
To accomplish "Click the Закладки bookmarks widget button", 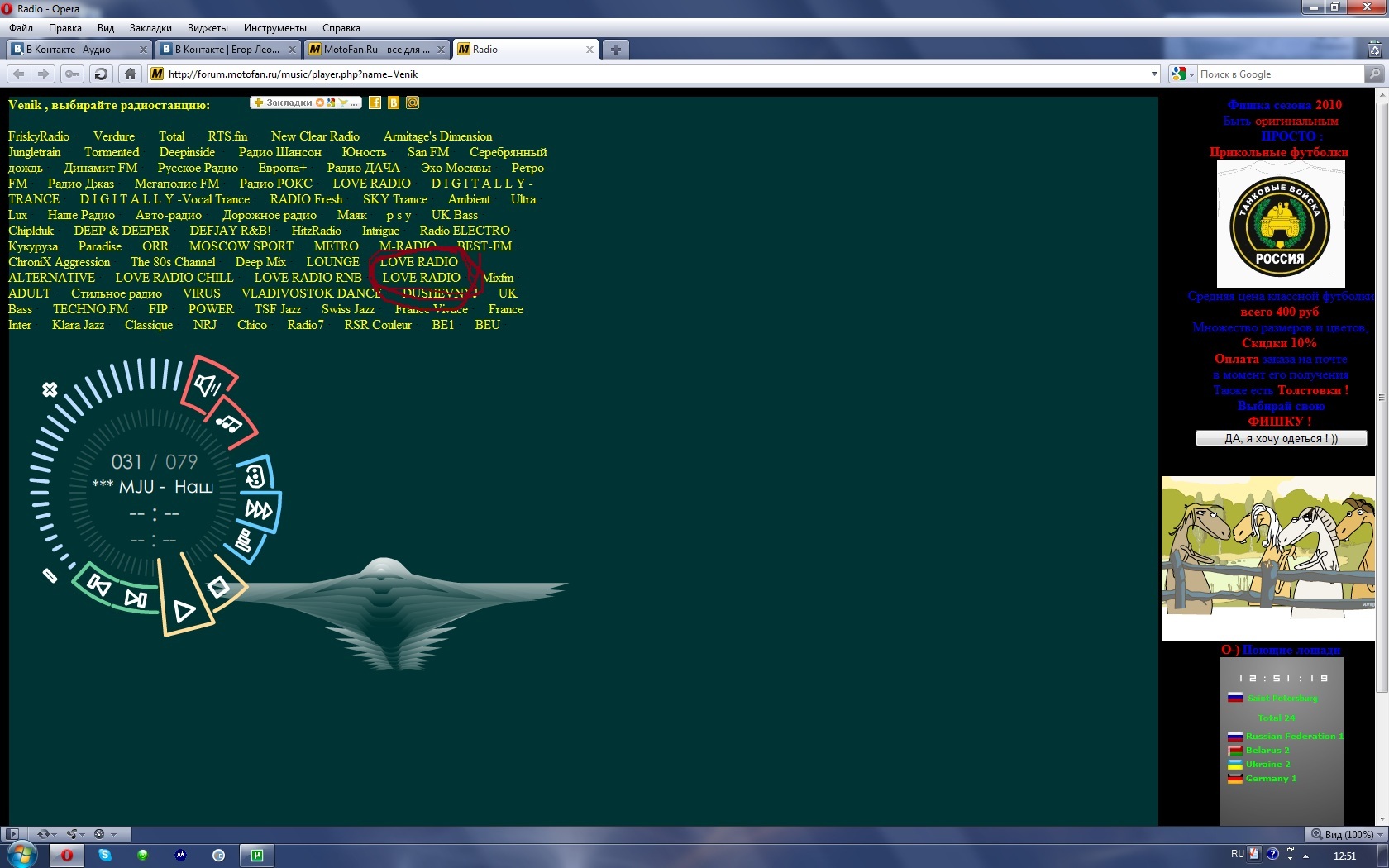I will click(x=305, y=103).
